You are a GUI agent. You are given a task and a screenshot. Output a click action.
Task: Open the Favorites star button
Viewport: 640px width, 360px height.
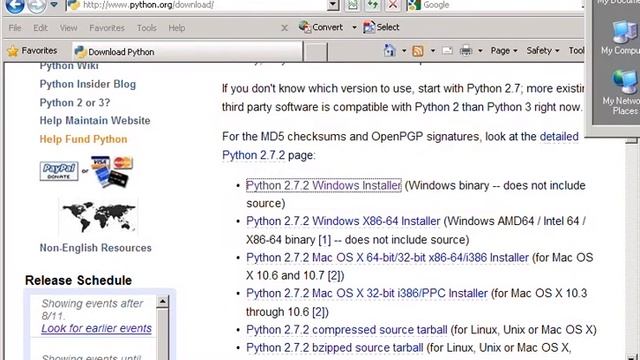32,51
